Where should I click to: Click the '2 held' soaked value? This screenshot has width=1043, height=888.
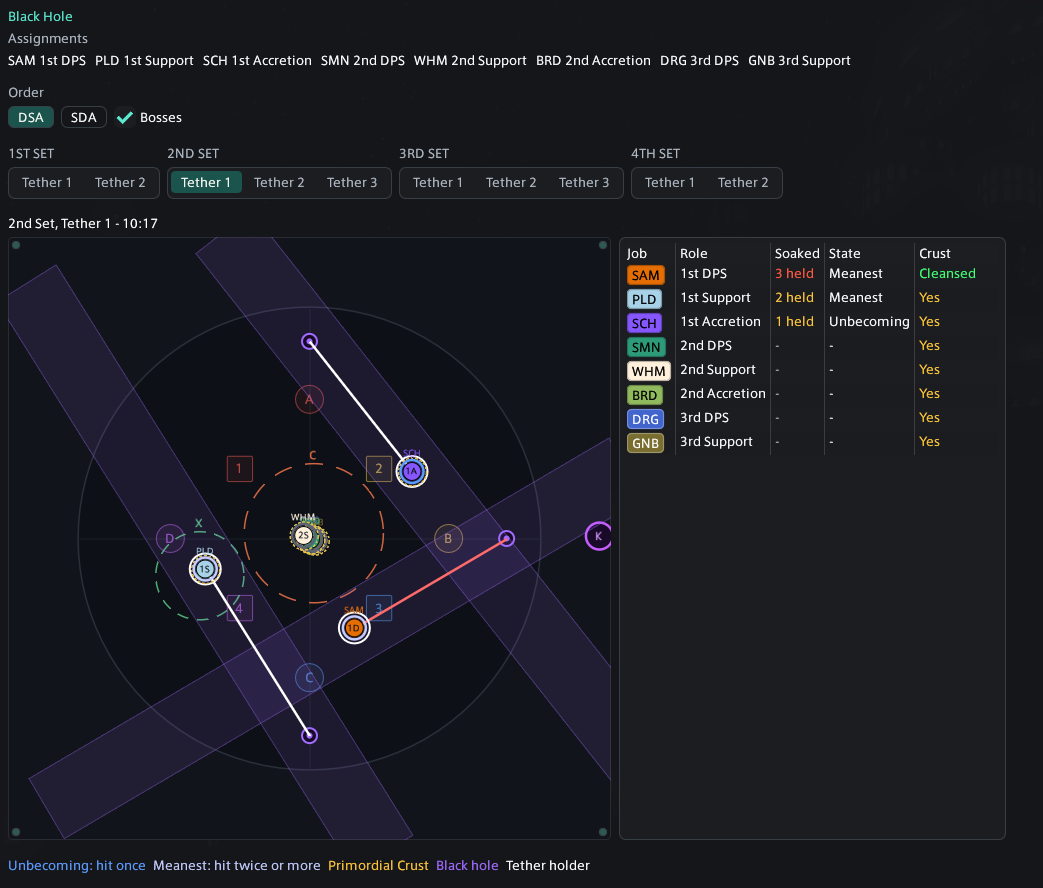coord(794,297)
